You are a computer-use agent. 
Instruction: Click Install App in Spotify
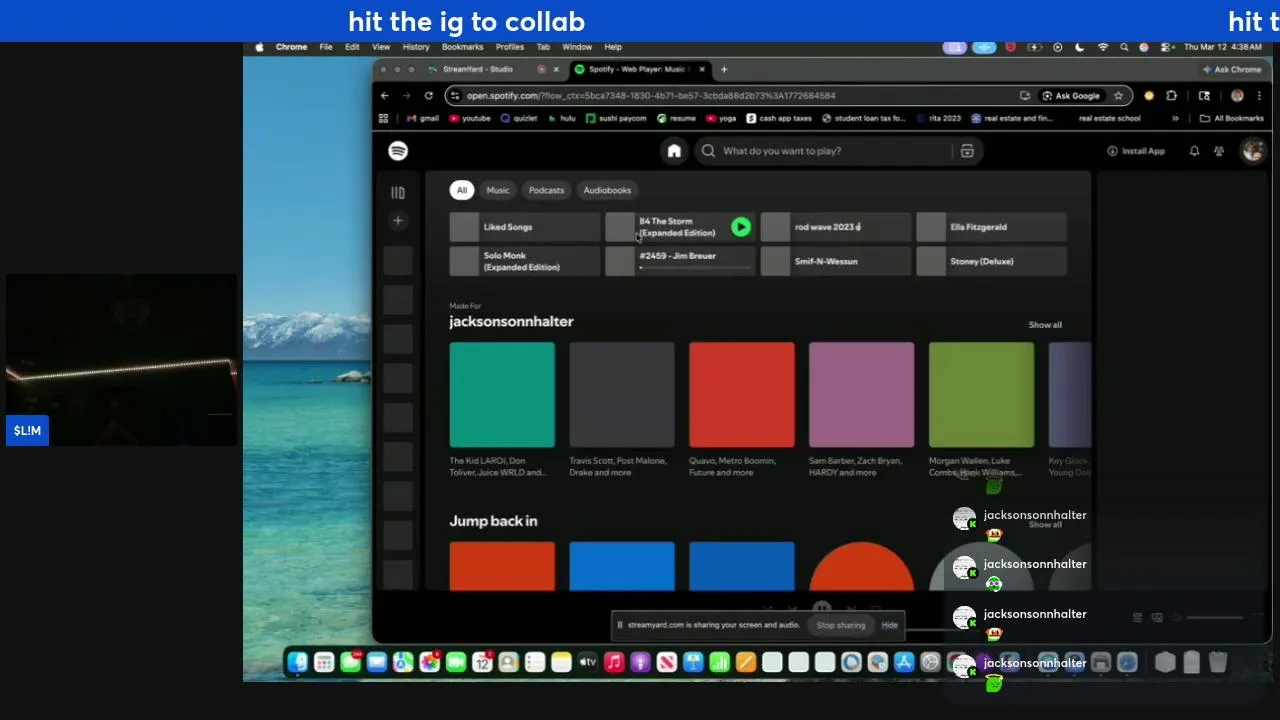pyautogui.click(x=1136, y=151)
